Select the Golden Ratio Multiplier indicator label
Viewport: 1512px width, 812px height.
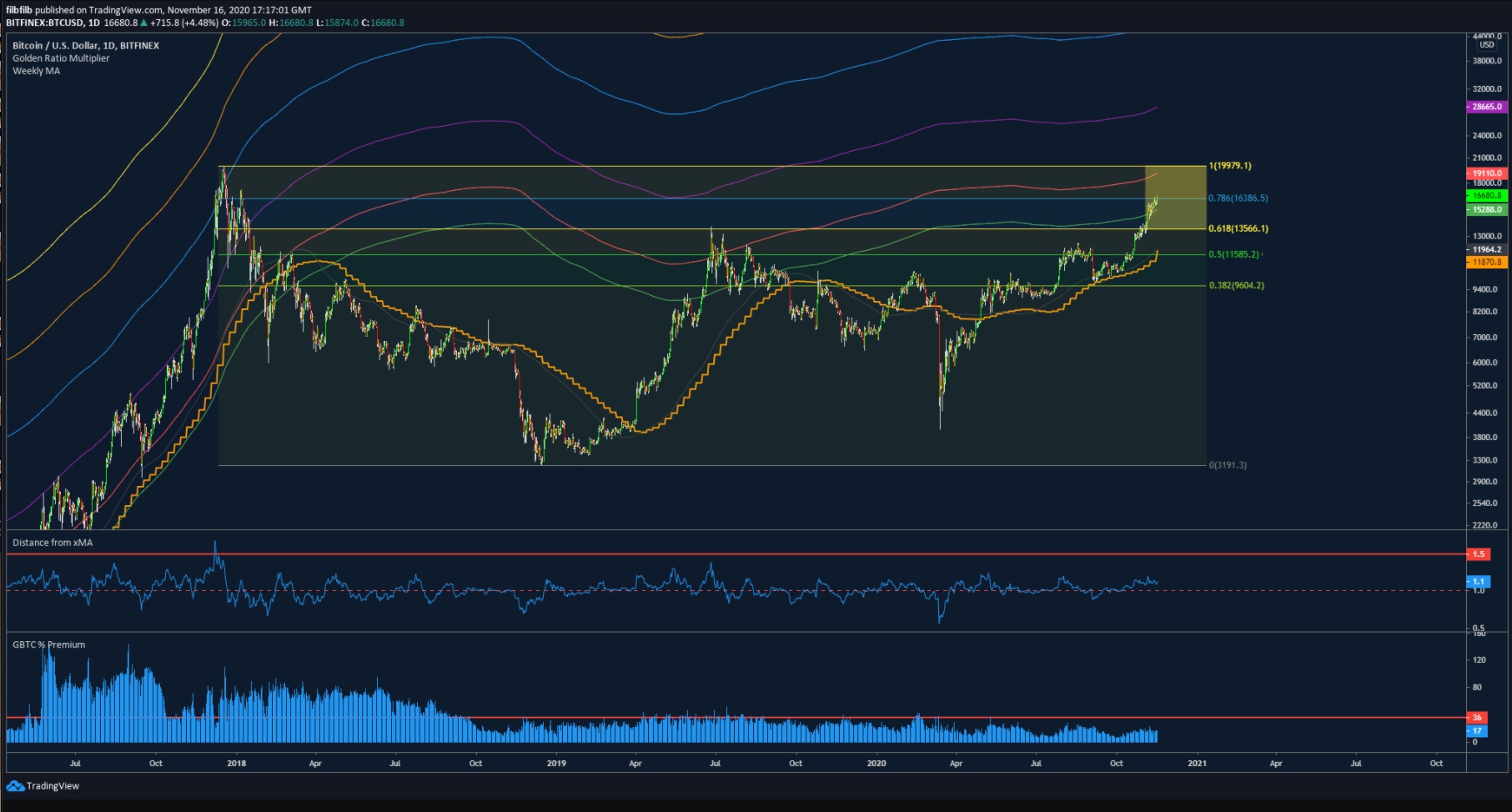tap(61, 58)
